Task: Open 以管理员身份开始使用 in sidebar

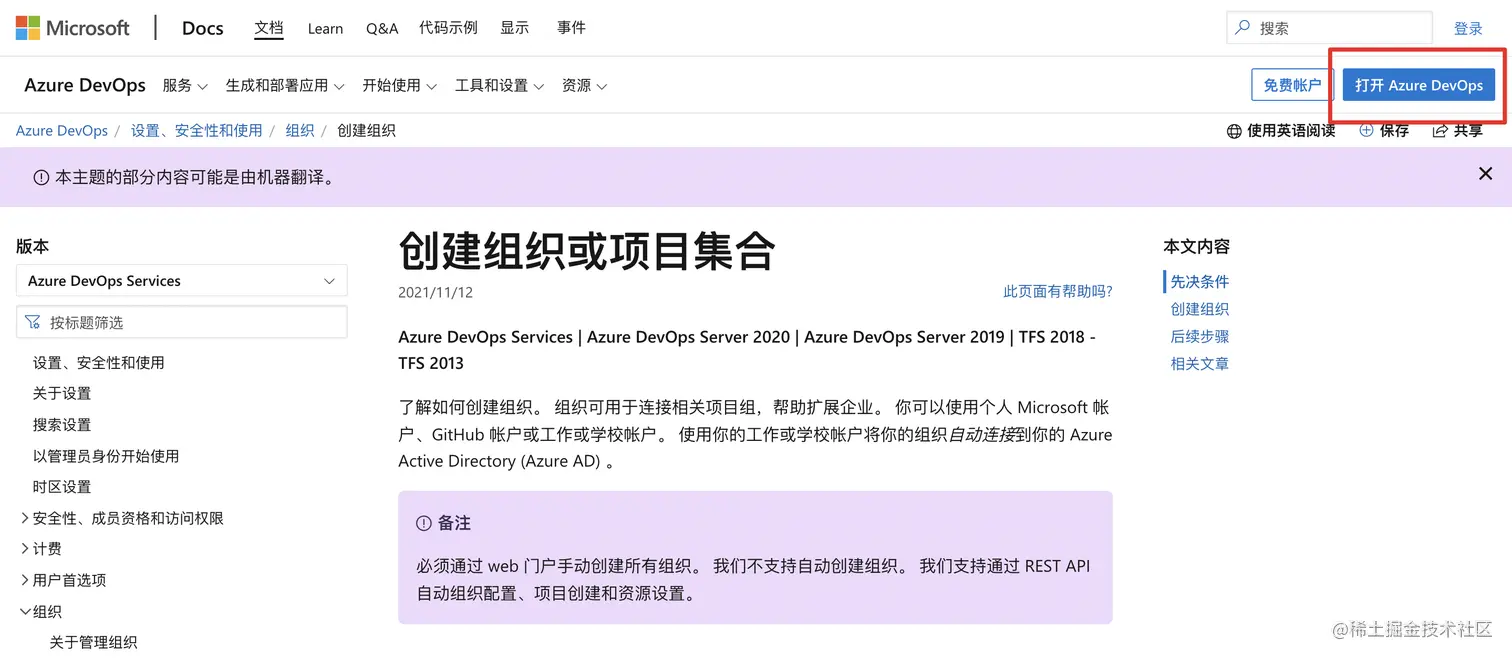Action: pyautogui.click(x=106, y=456)
